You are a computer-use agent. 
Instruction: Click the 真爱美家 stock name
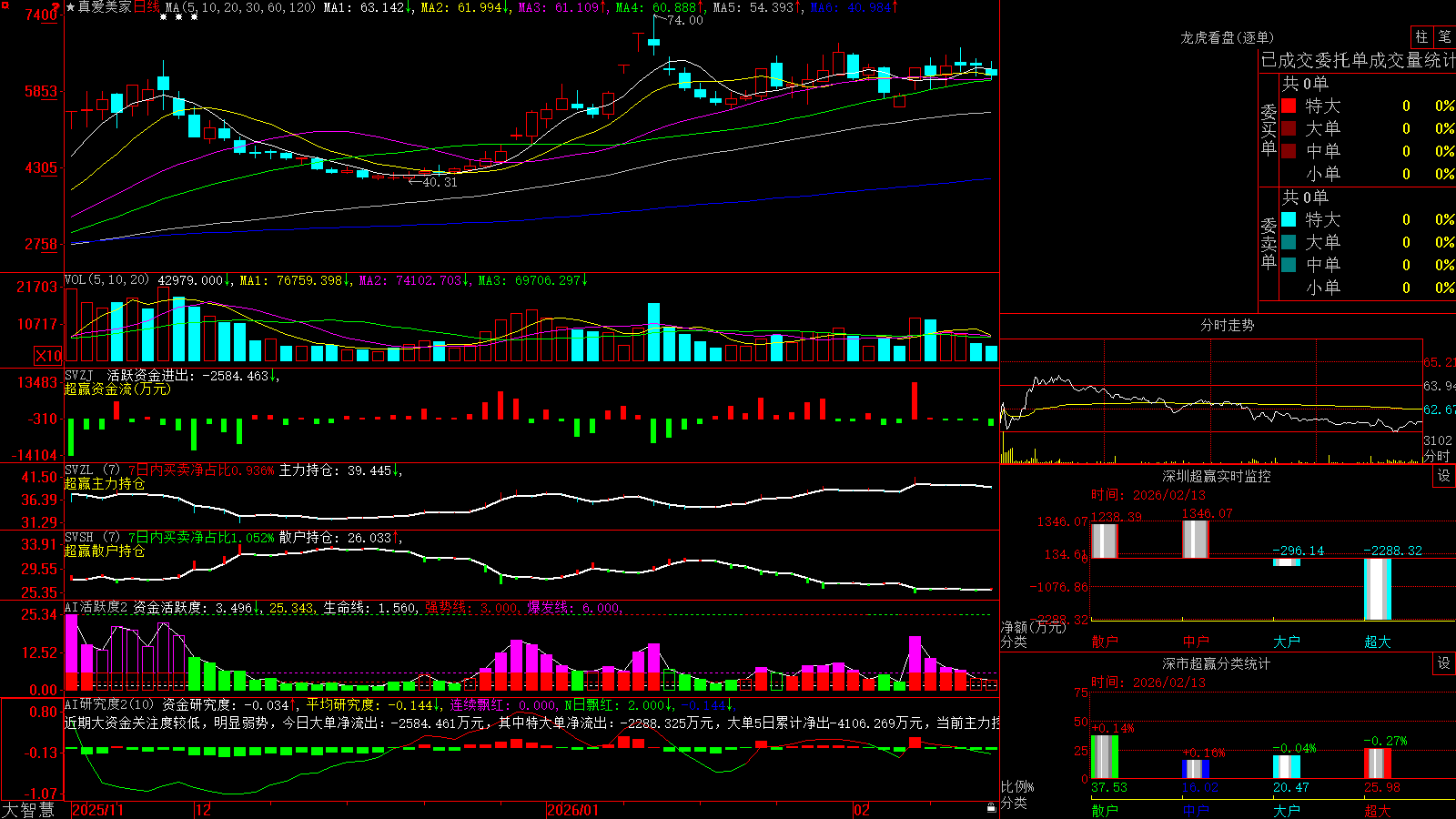pyautogui.click(x=105, y=7)
